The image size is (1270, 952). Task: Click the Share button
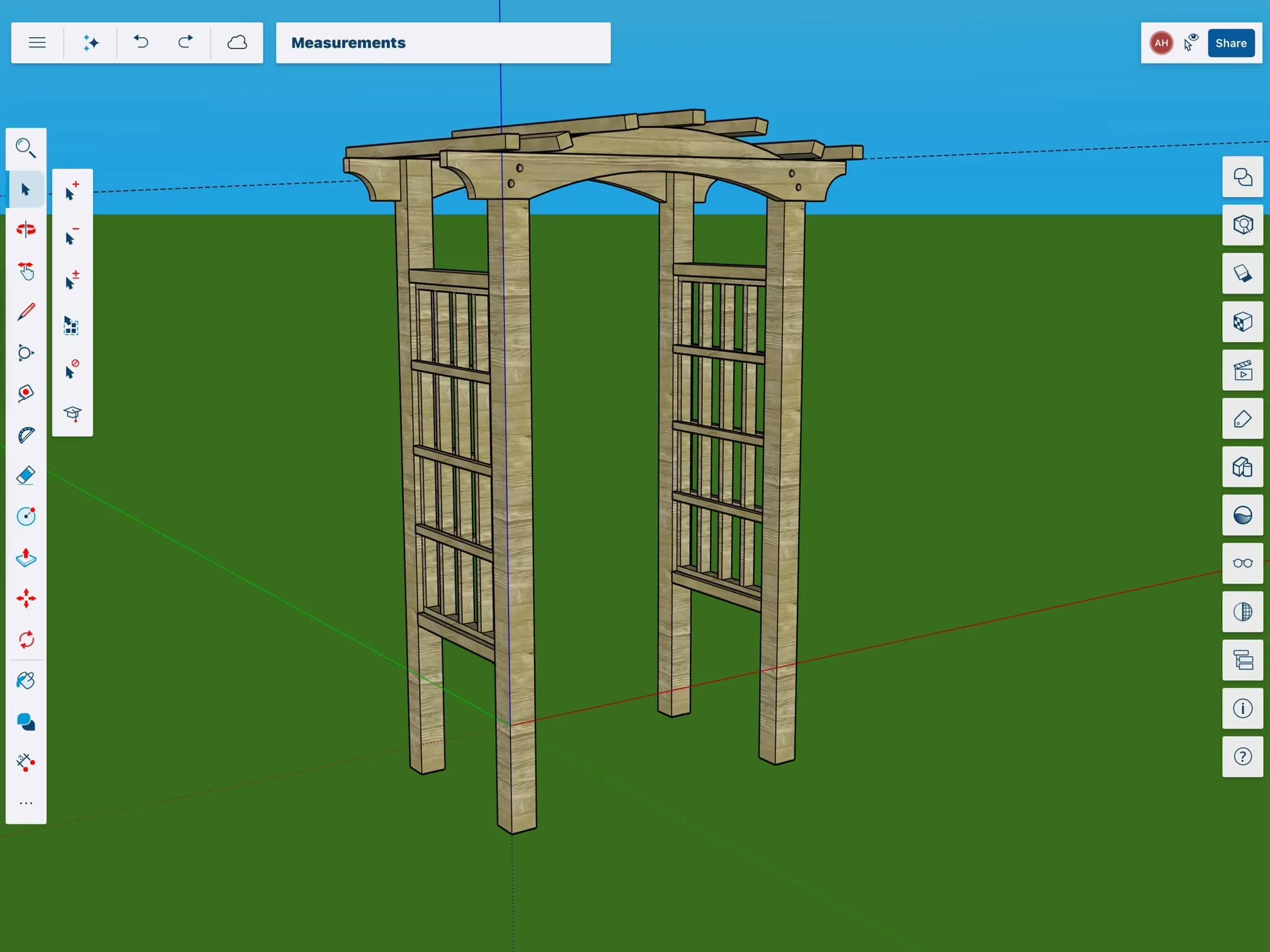(x=1231, y=43)
